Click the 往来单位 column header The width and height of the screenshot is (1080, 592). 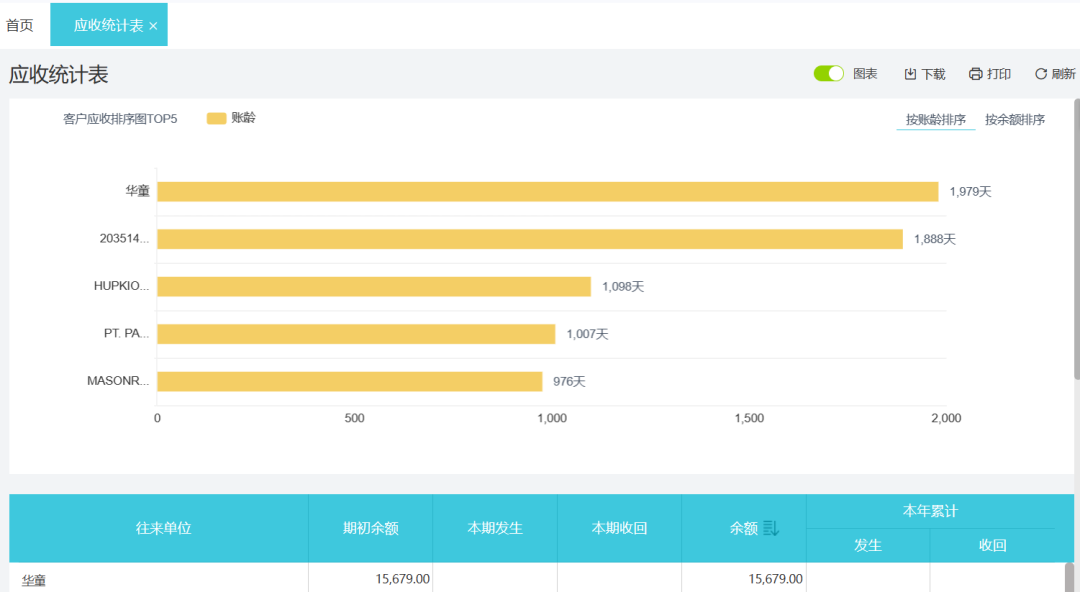[x=163, y=528]
